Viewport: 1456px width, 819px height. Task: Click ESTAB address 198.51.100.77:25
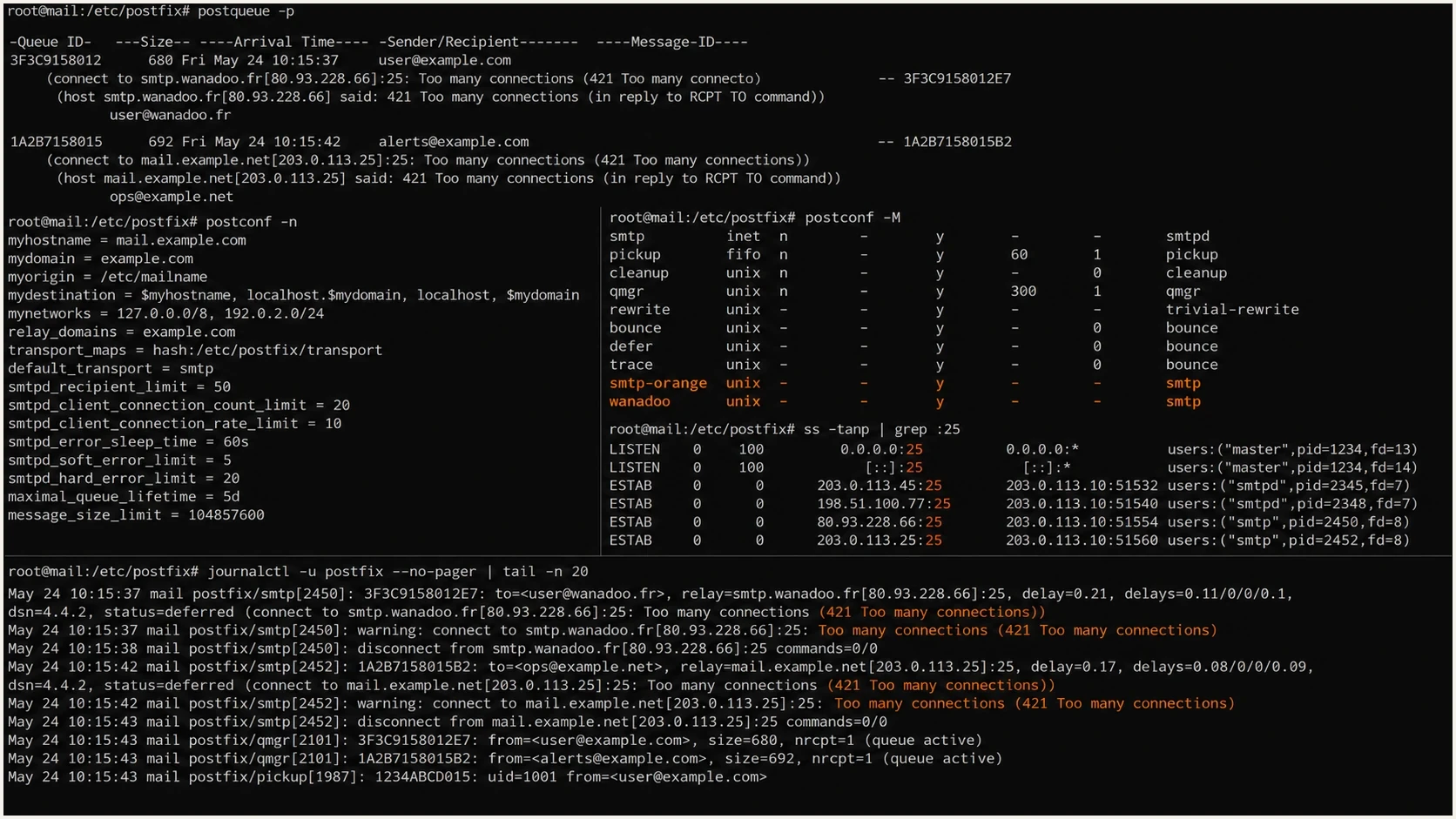pyautogui.click(x=884, y=504)
